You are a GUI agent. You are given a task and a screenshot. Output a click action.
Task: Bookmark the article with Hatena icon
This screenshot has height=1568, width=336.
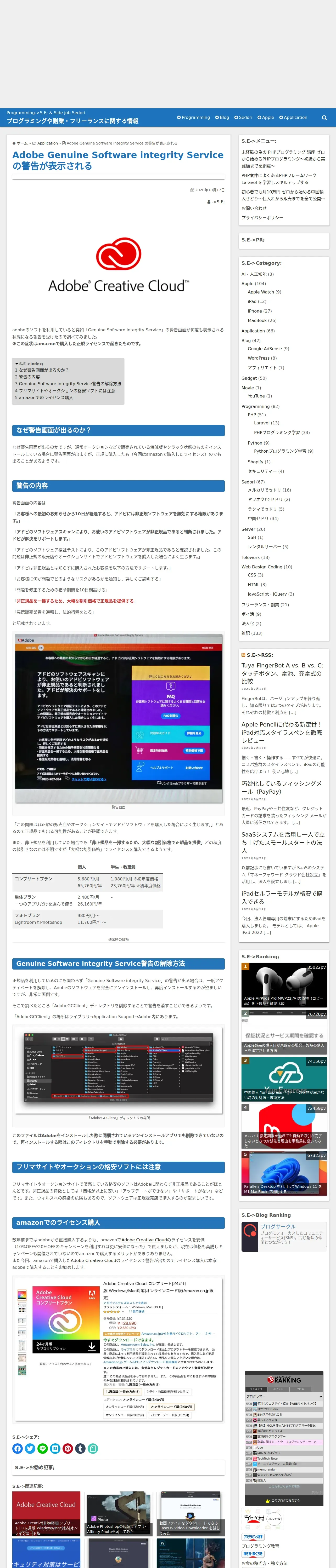[55, 1448]
